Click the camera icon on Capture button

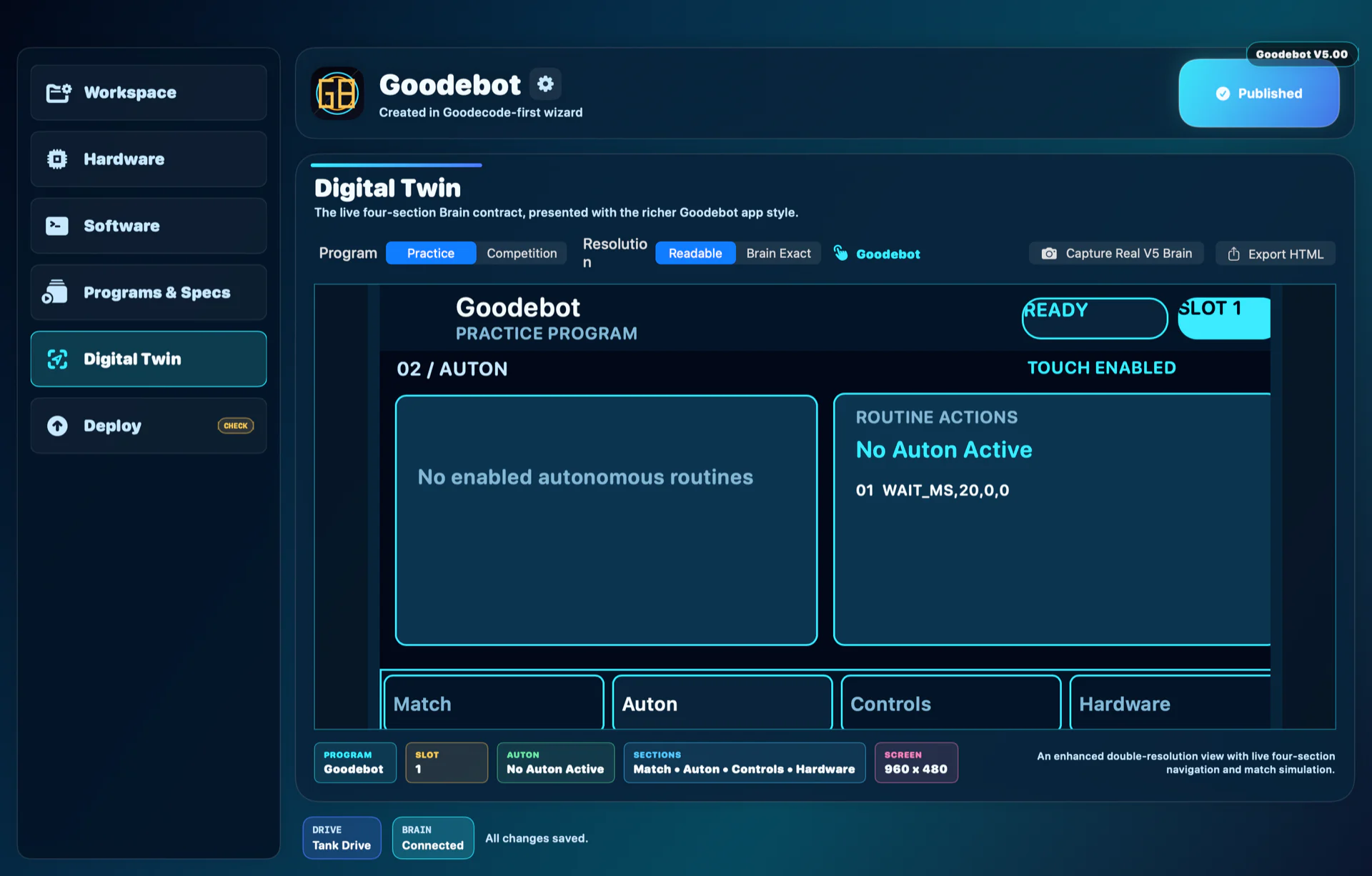click(x=1048, y=254)
